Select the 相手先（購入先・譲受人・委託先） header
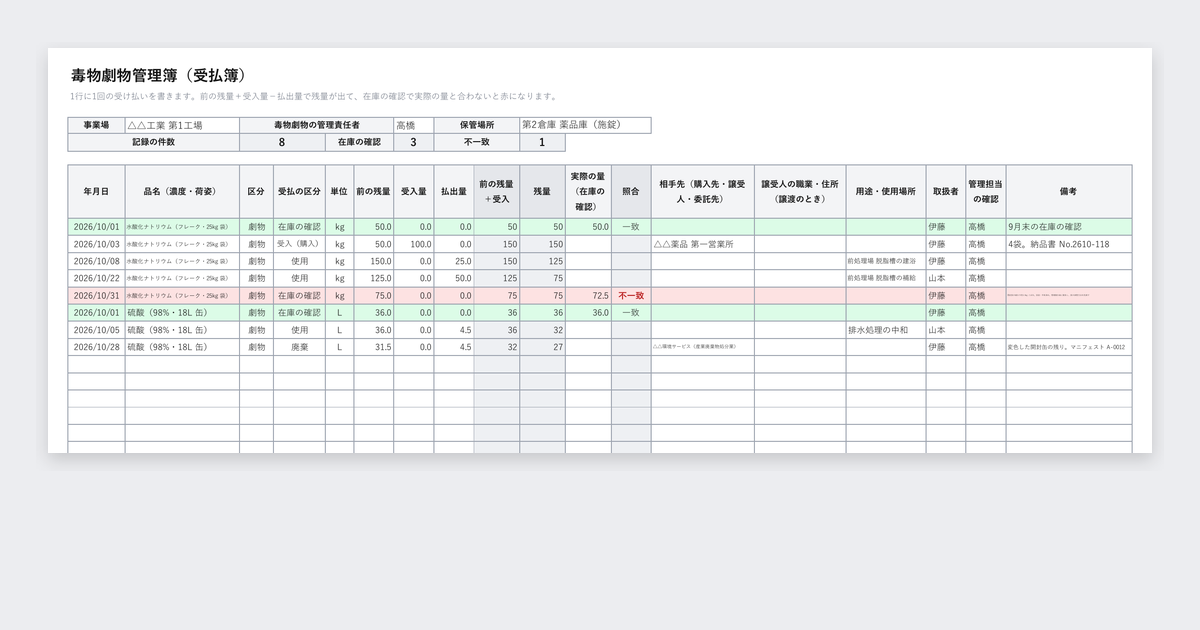The width and height of the screenshot is (1200, 630). point(703,191)
